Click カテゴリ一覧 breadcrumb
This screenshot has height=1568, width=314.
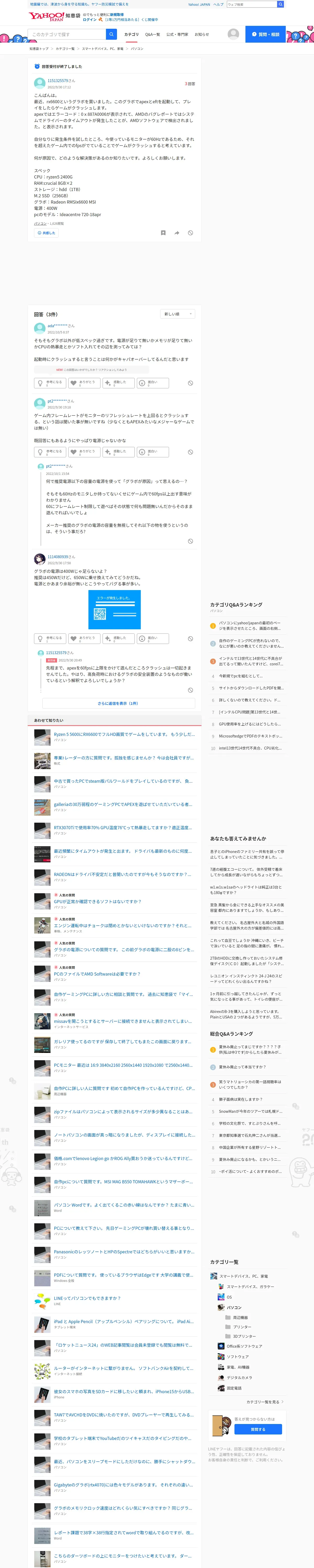point(65,49)
